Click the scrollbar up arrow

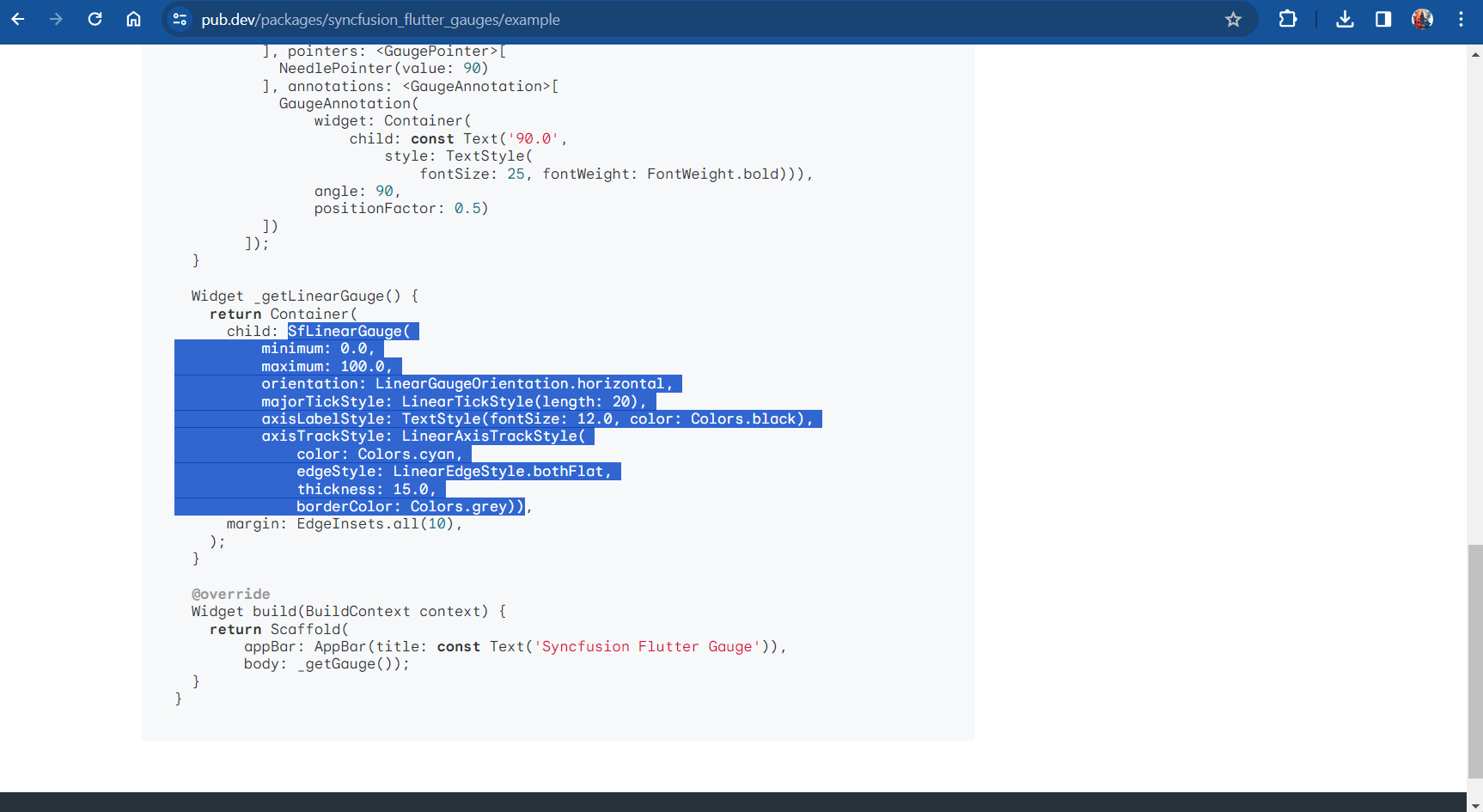[x=1475, y=54]
